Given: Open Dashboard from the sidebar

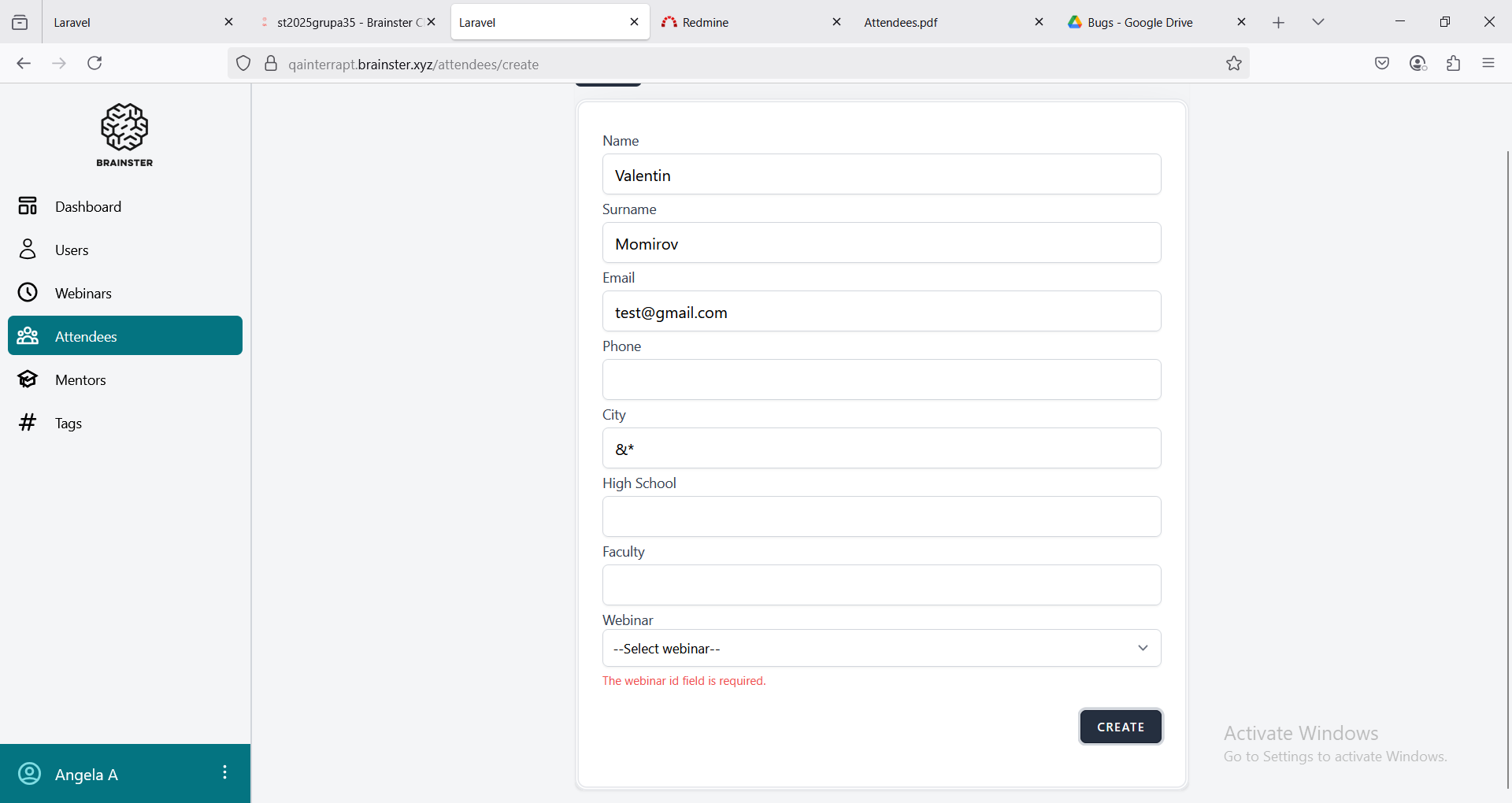Looking at the screenshot, I should tap(87, 206).
